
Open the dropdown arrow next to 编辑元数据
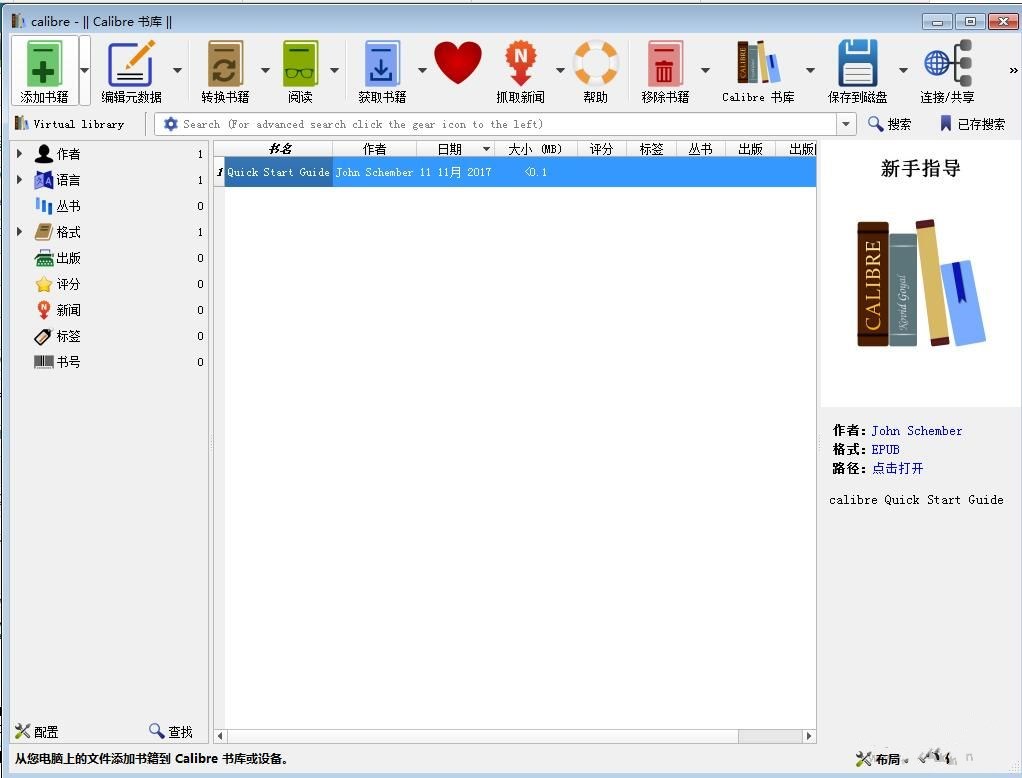(x=177, y=70)
